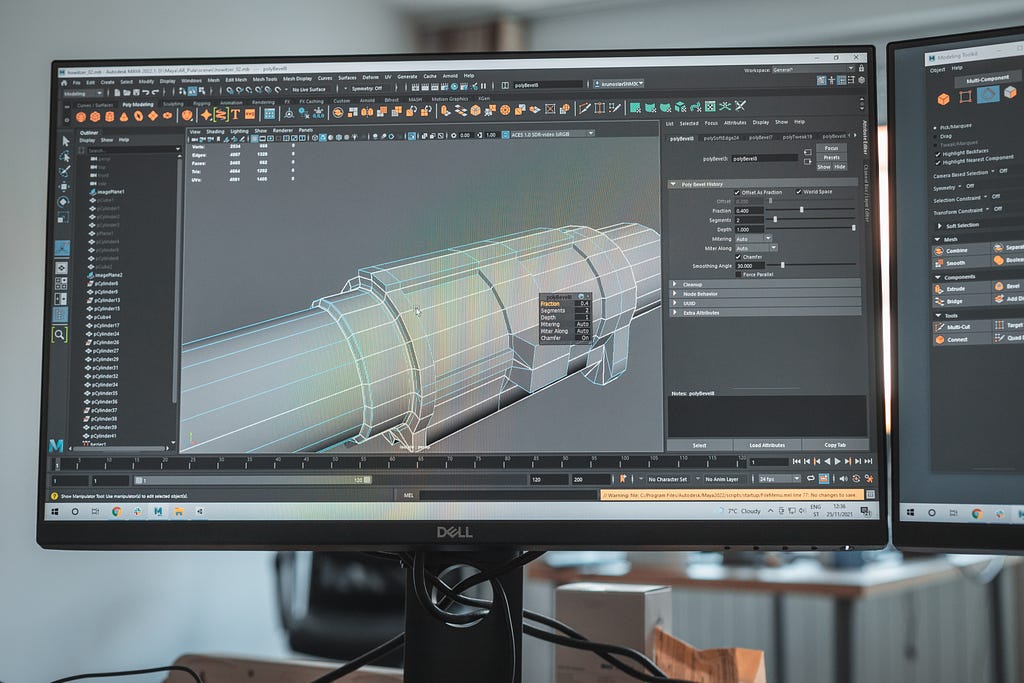The height and width of the screenshot is (683, 1024).
Task: Collapse the Poly Bevel History section
Action: click(x=673, y=184)
